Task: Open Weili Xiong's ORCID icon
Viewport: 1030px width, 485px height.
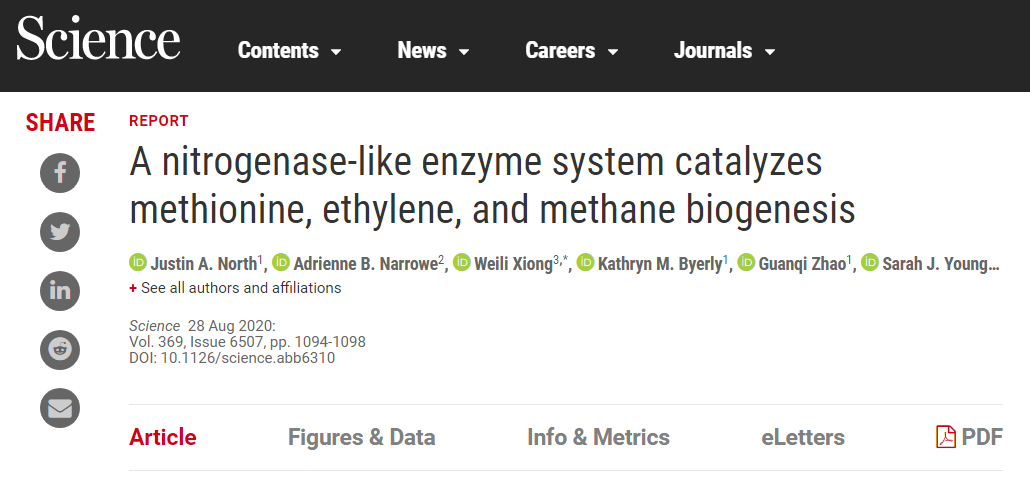Action: [462, 263]
